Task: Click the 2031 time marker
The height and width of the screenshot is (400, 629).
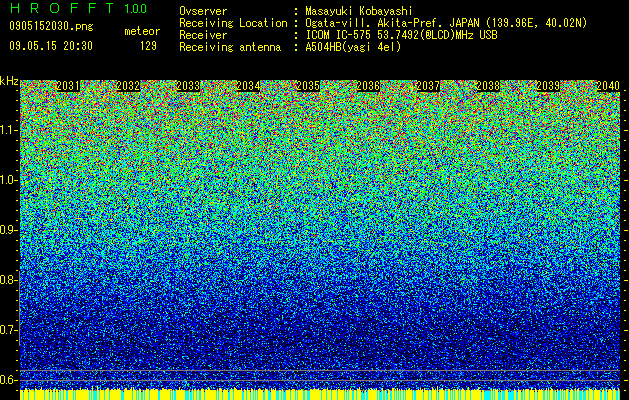Action: (68, 86)
